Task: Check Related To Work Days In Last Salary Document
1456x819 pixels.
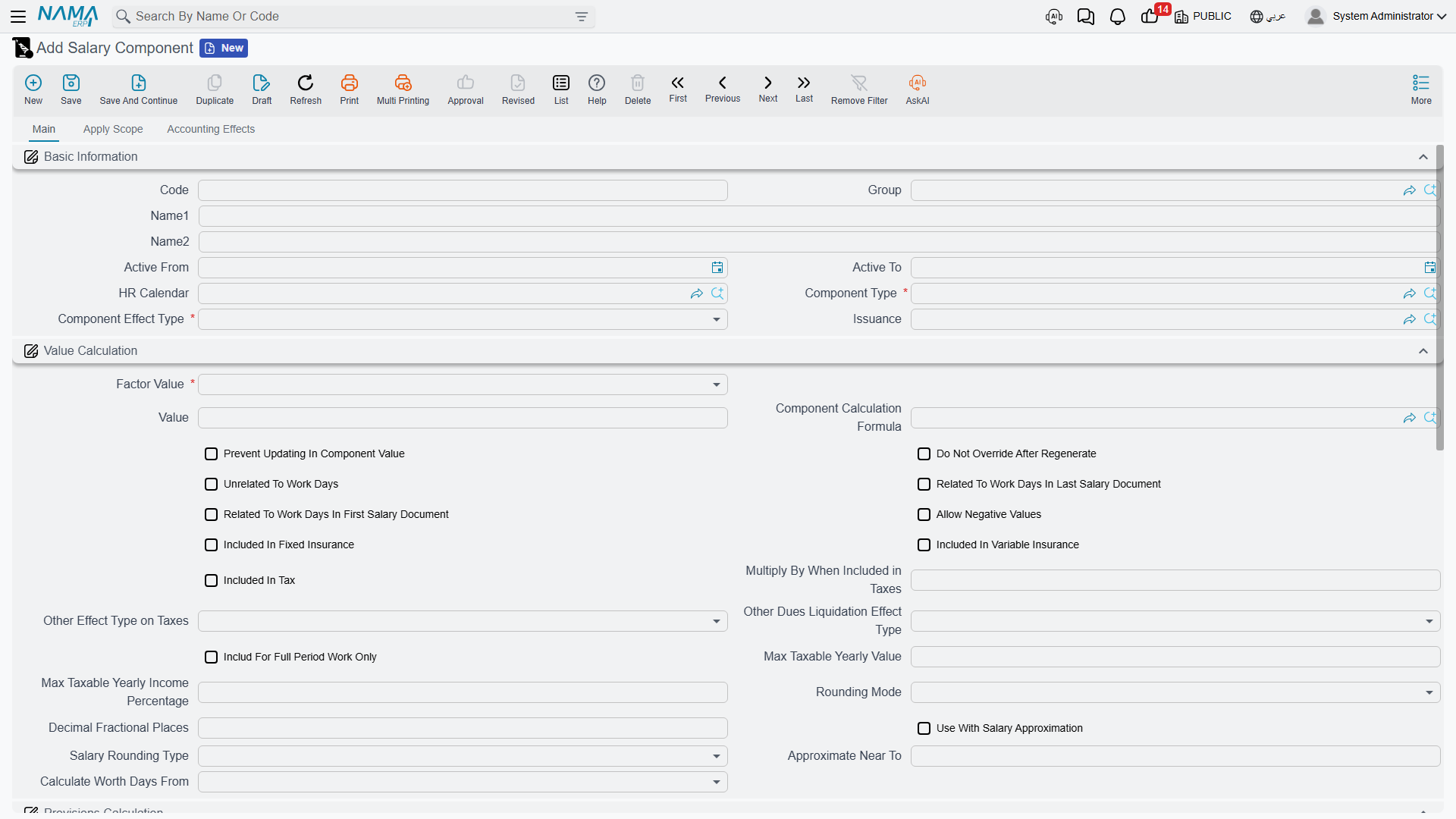Action: (x=924, y=485)
